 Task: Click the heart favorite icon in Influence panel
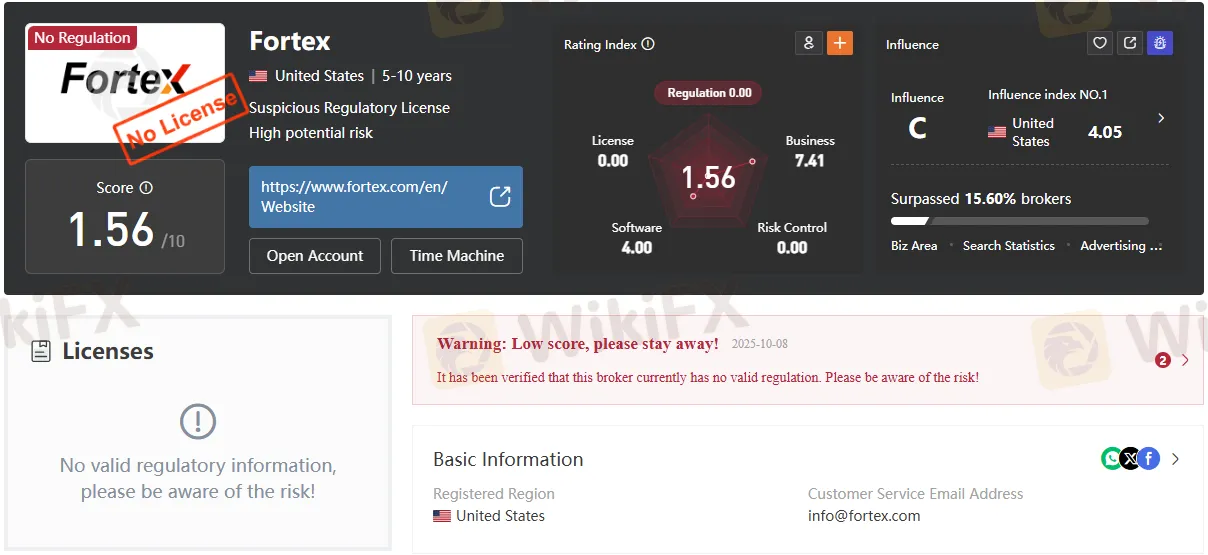(x=1100, y=43)
